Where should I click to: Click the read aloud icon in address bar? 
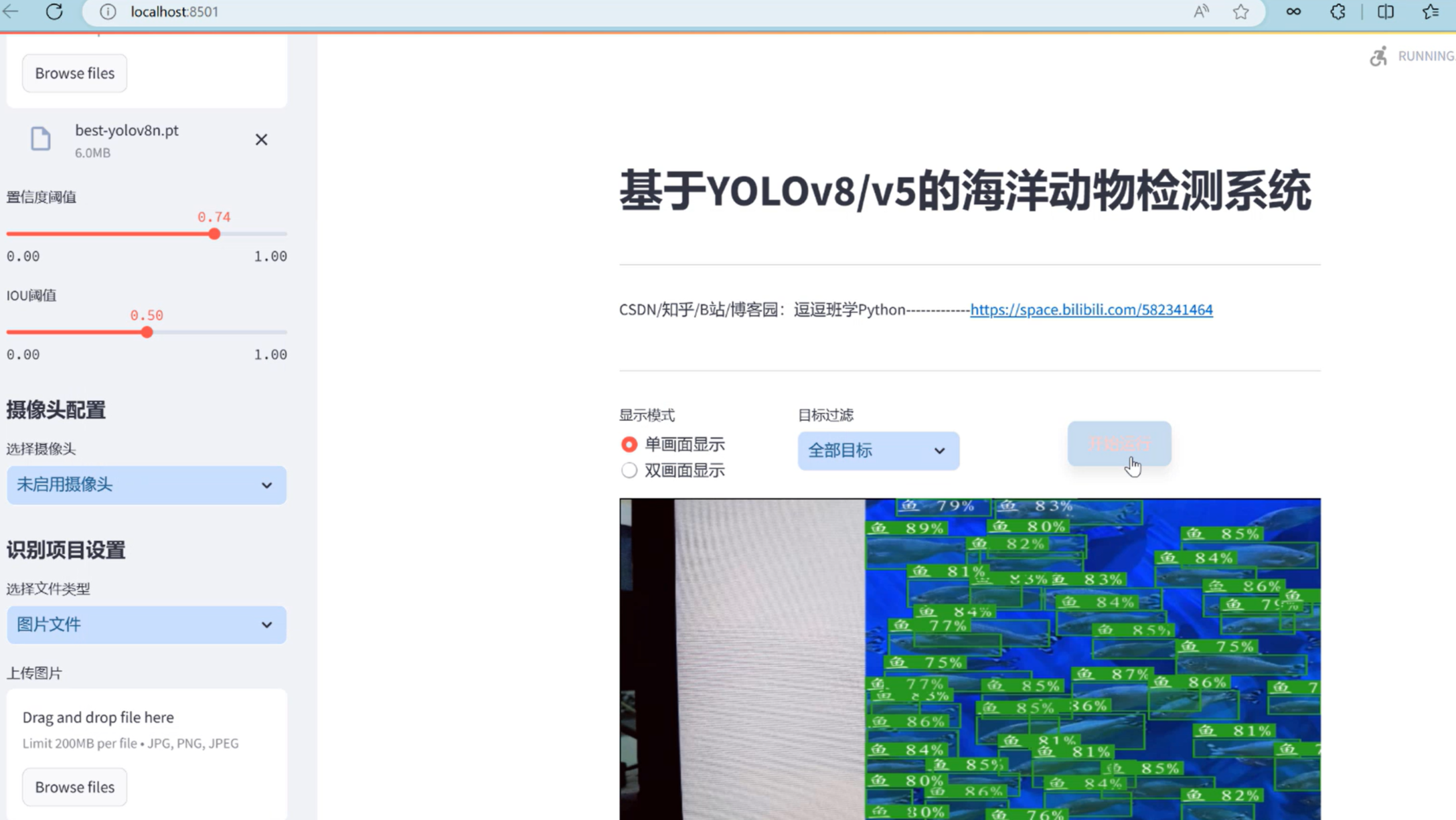tap(1200, 11)
